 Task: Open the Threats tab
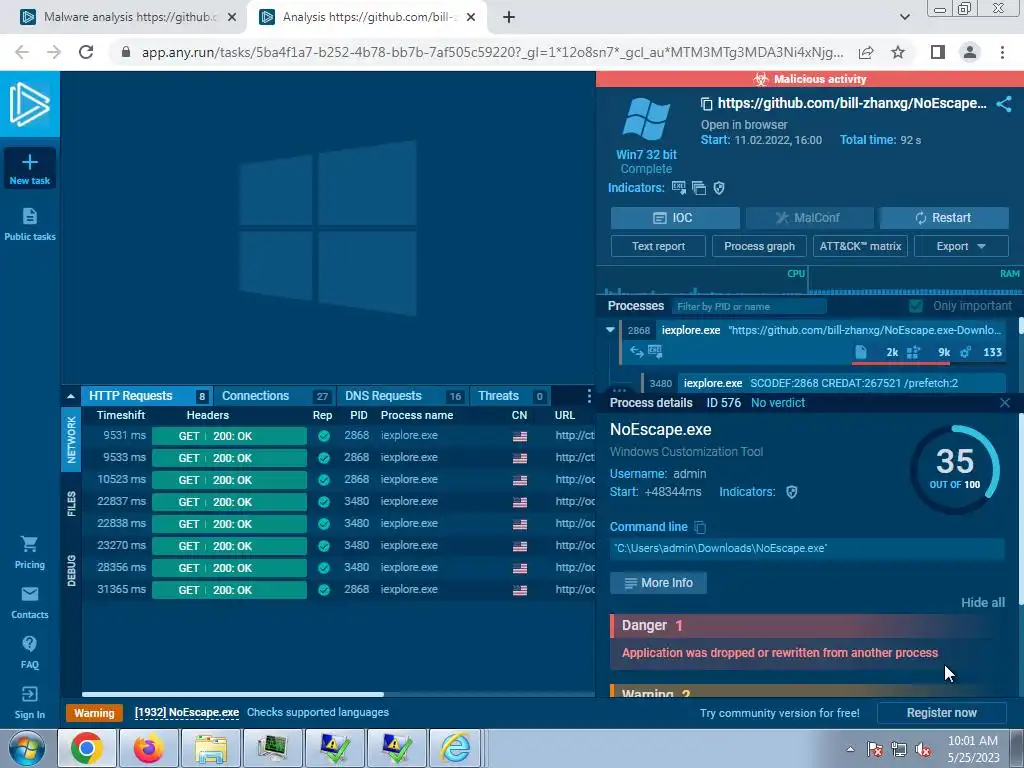tap(509, 396)
